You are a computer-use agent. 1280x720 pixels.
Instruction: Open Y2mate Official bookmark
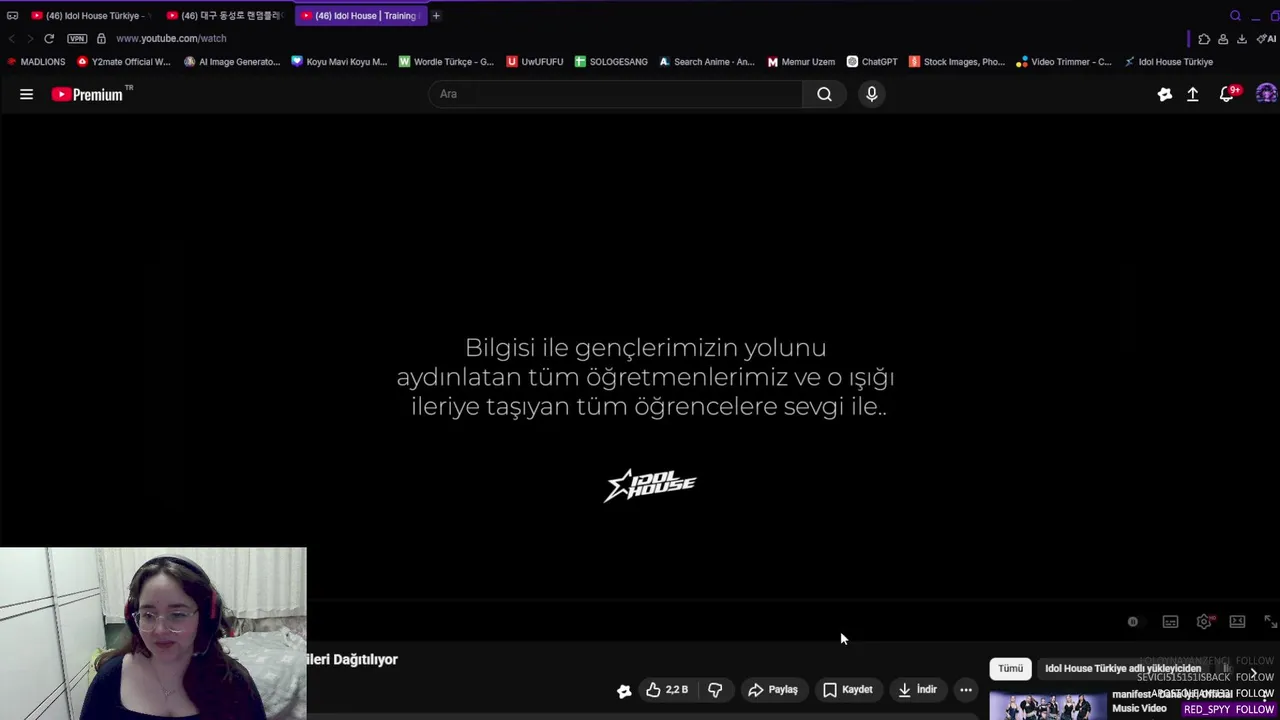tap(124, 62)
